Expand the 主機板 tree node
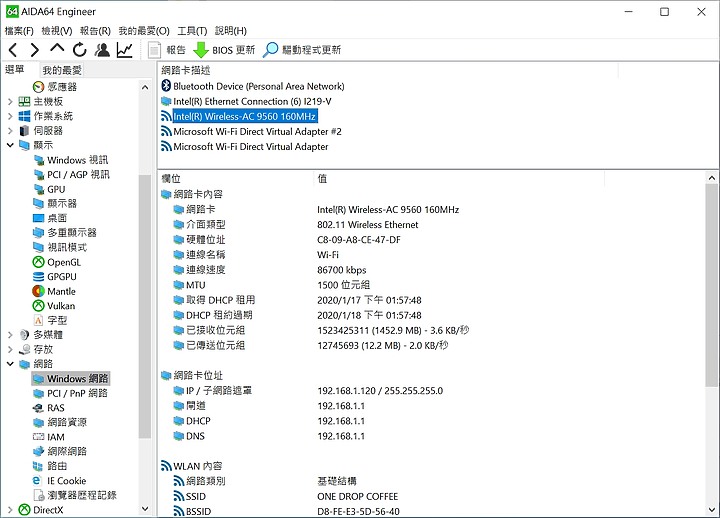This screenshot has width=720, height=518. [10, 101]
